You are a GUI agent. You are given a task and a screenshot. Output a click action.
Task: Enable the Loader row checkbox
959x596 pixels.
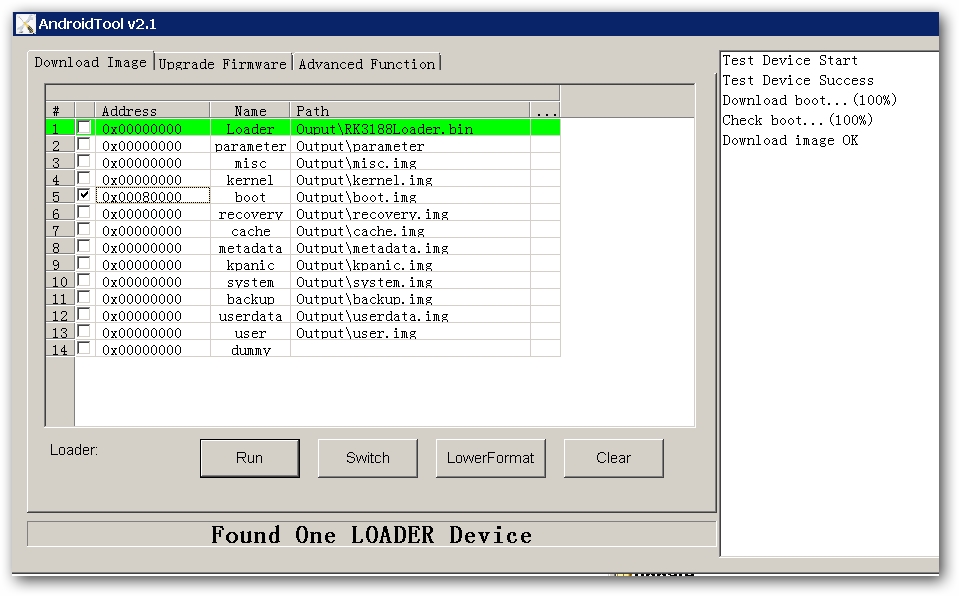click(84, 127)
